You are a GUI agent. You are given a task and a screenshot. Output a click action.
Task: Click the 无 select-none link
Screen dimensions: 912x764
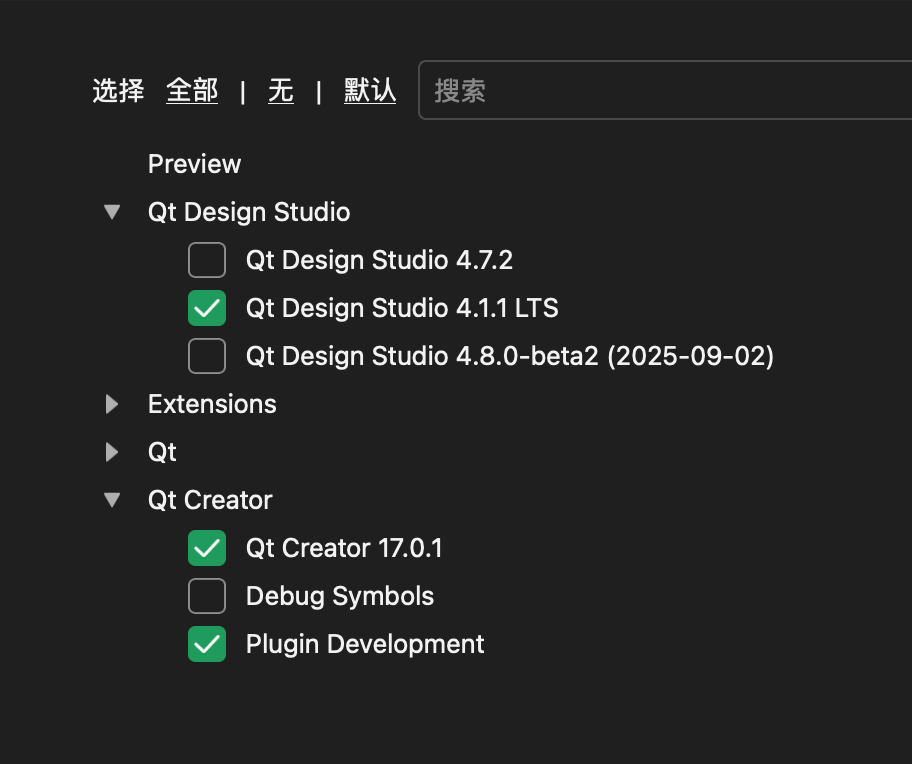tap(281, 91)
